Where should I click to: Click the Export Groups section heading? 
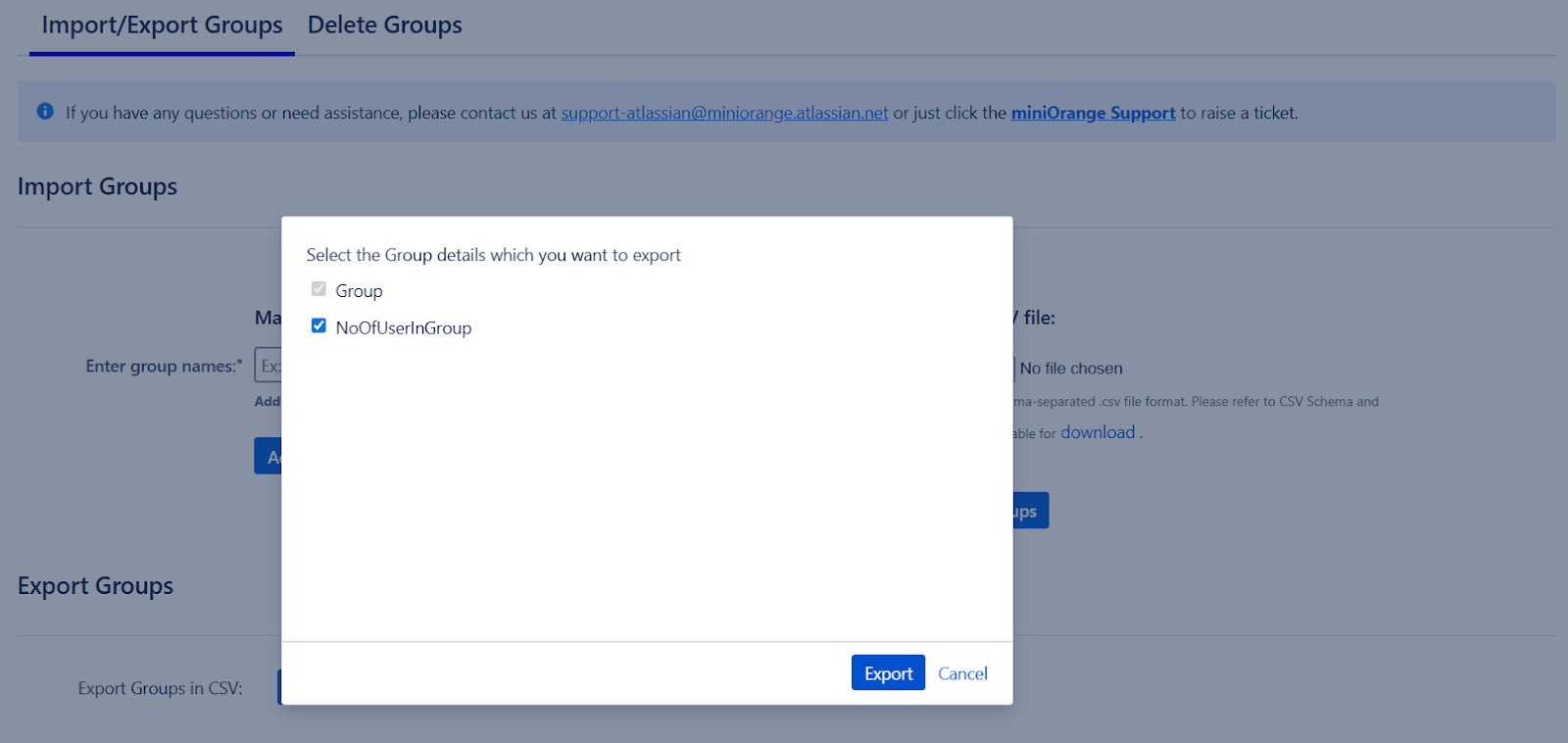[x=95, y=585]
